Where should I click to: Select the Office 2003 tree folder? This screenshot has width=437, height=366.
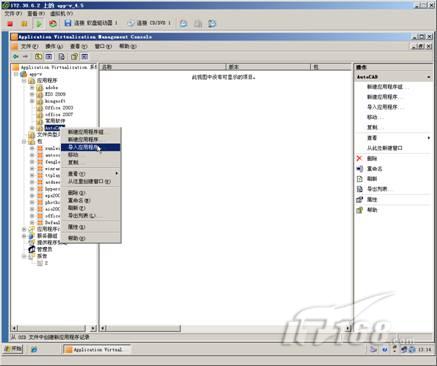59,108
